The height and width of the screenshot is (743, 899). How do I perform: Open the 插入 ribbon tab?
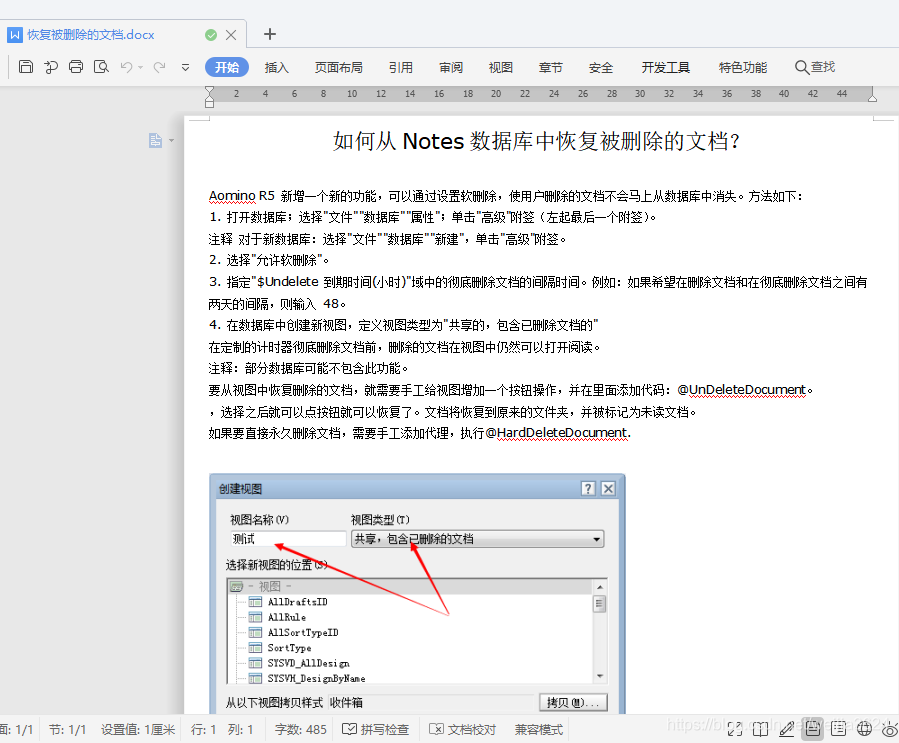(276, 68)
